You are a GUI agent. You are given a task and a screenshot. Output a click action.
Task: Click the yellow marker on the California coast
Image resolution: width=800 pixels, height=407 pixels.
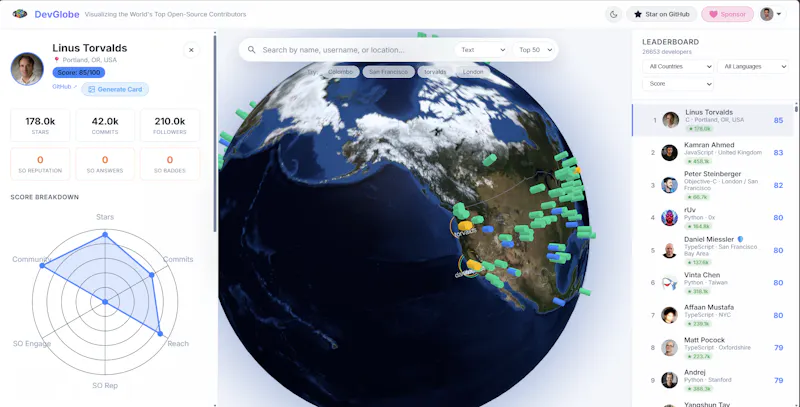point(474,265)
